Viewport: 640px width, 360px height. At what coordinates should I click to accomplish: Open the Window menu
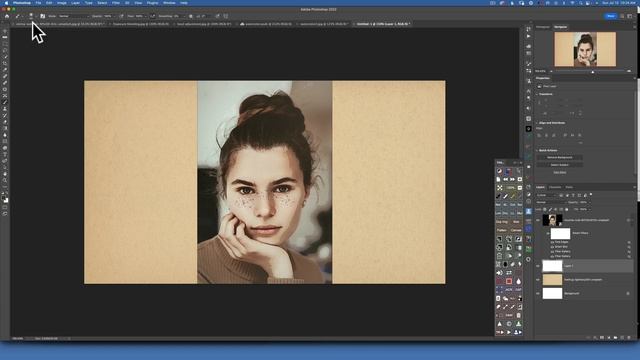tap(169, 3)
